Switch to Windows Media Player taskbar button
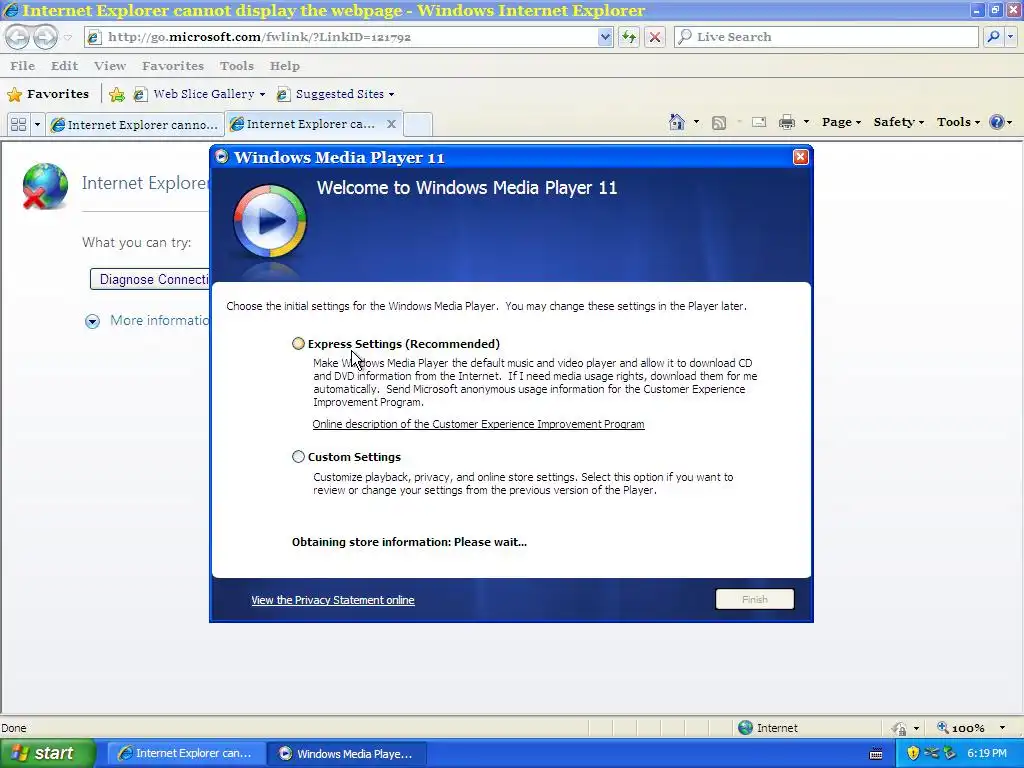 coord(348,754)
